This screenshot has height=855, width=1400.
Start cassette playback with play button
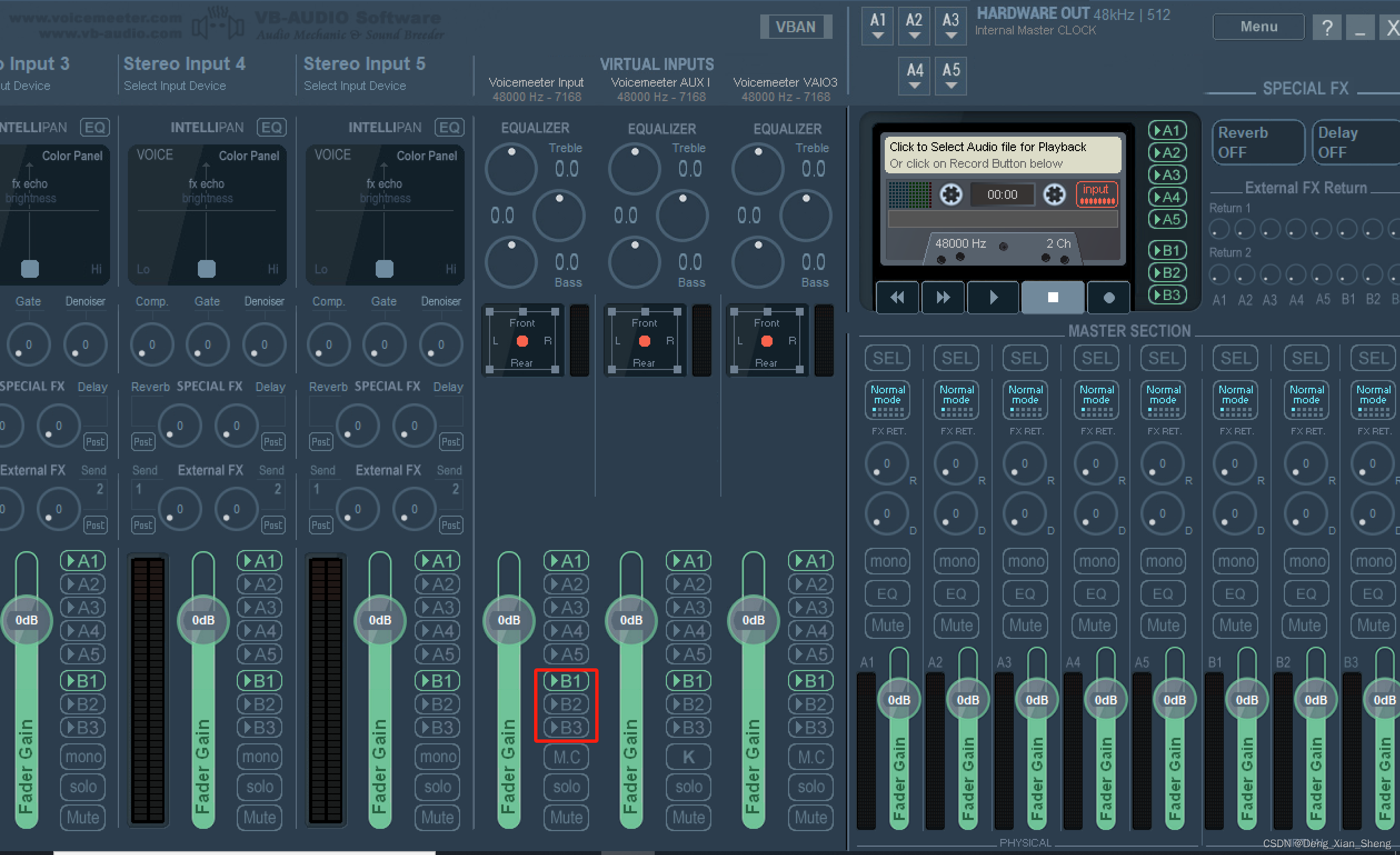pyautogui.click(x=993, y=297)
